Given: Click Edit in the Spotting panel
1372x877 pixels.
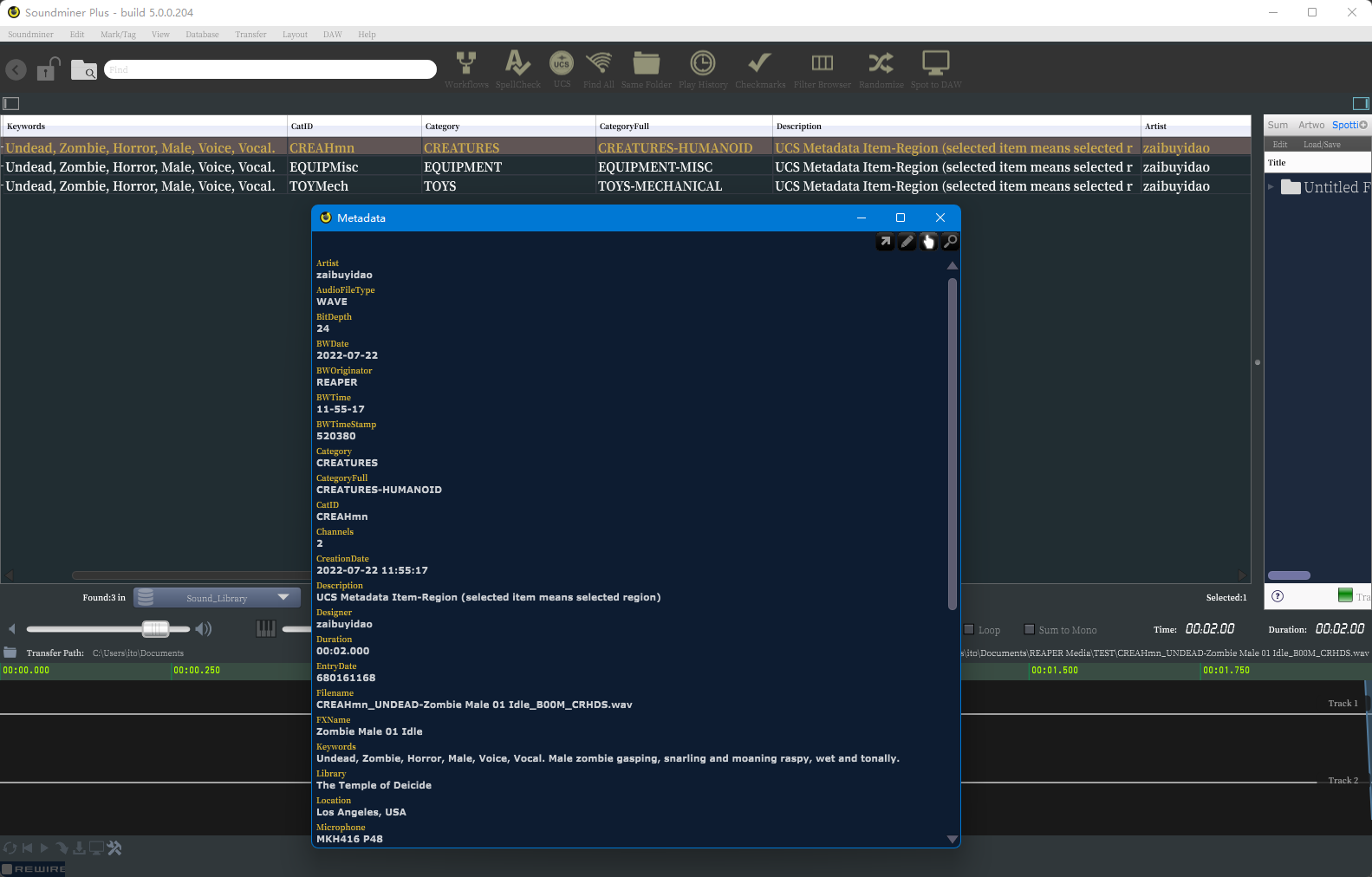Looking at the screenshot, I should point(1280,145).
